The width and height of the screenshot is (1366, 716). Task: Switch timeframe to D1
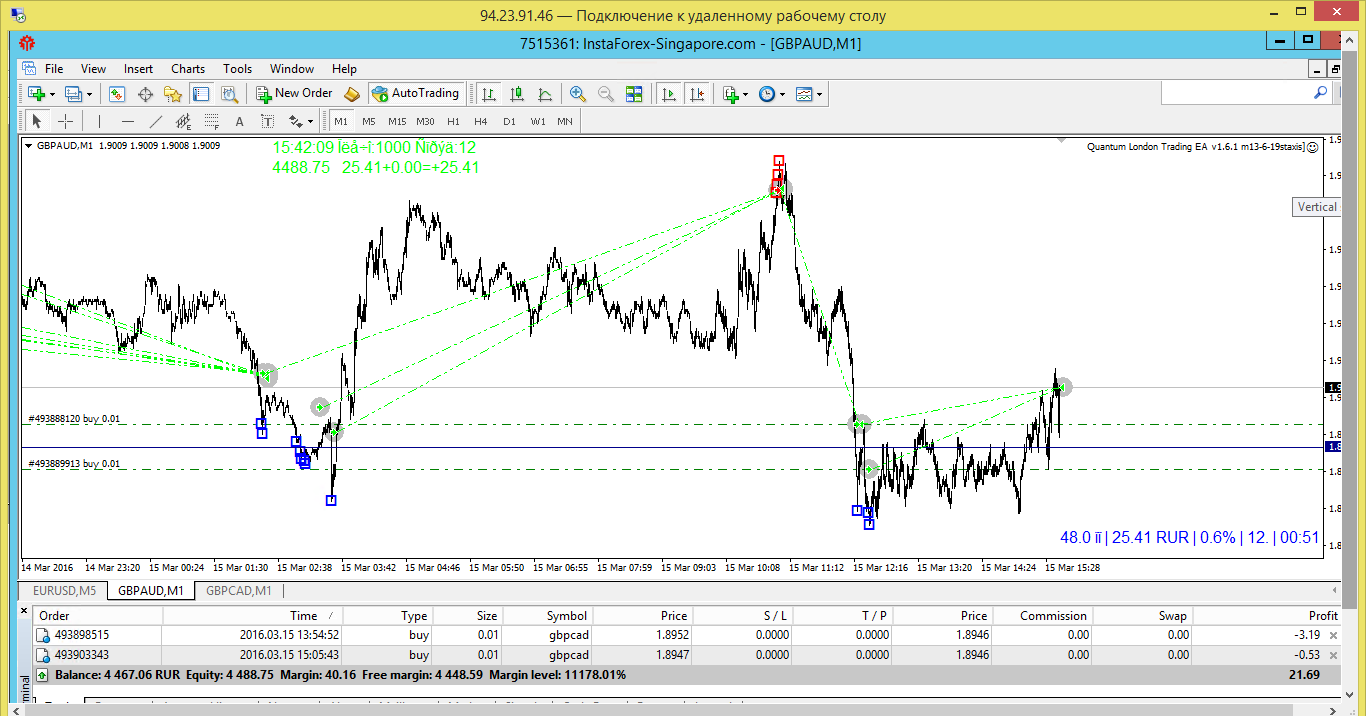509,121
